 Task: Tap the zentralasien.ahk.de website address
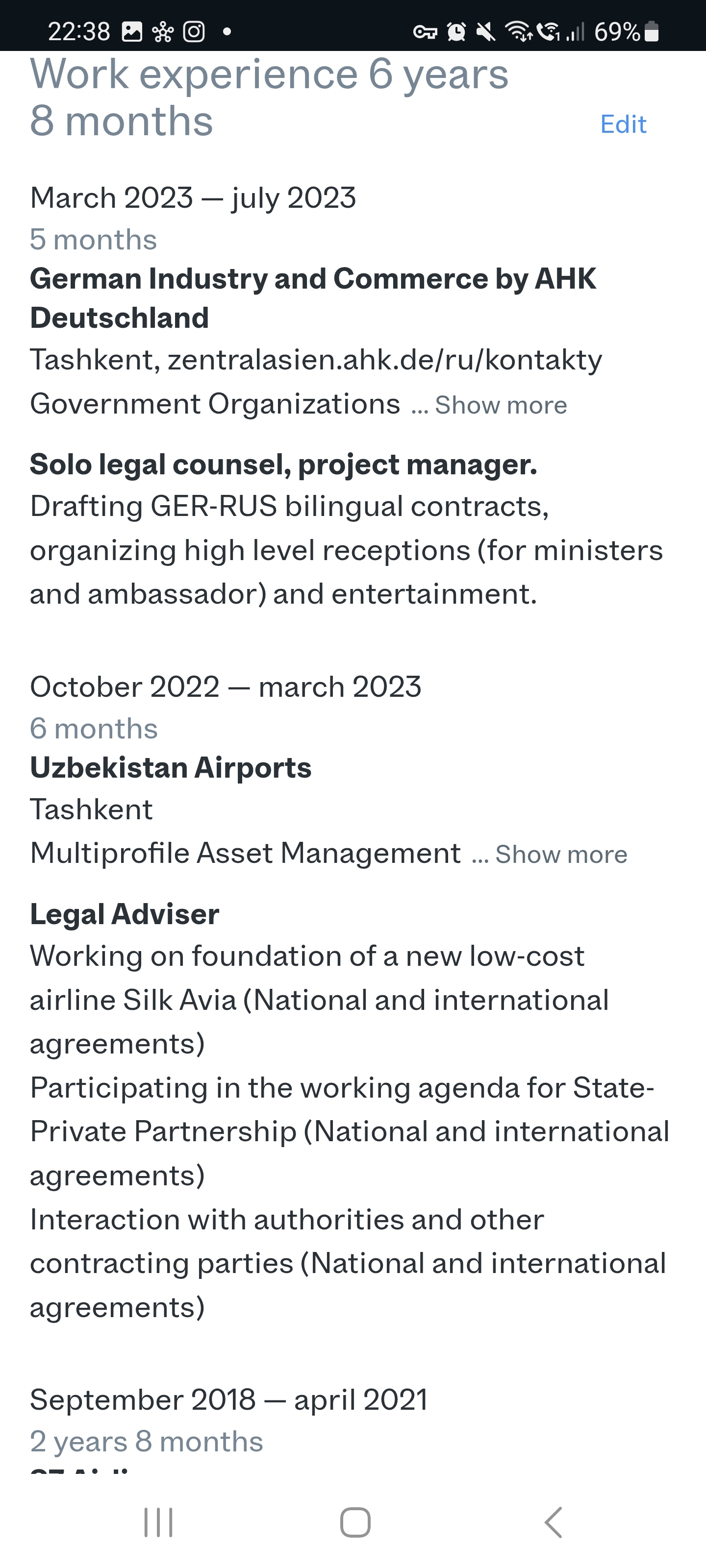pyautogui.click(x=385, y=359)
